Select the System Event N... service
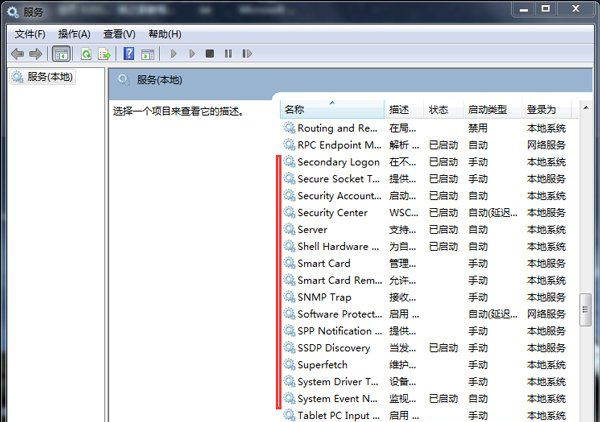 [426, 398]
